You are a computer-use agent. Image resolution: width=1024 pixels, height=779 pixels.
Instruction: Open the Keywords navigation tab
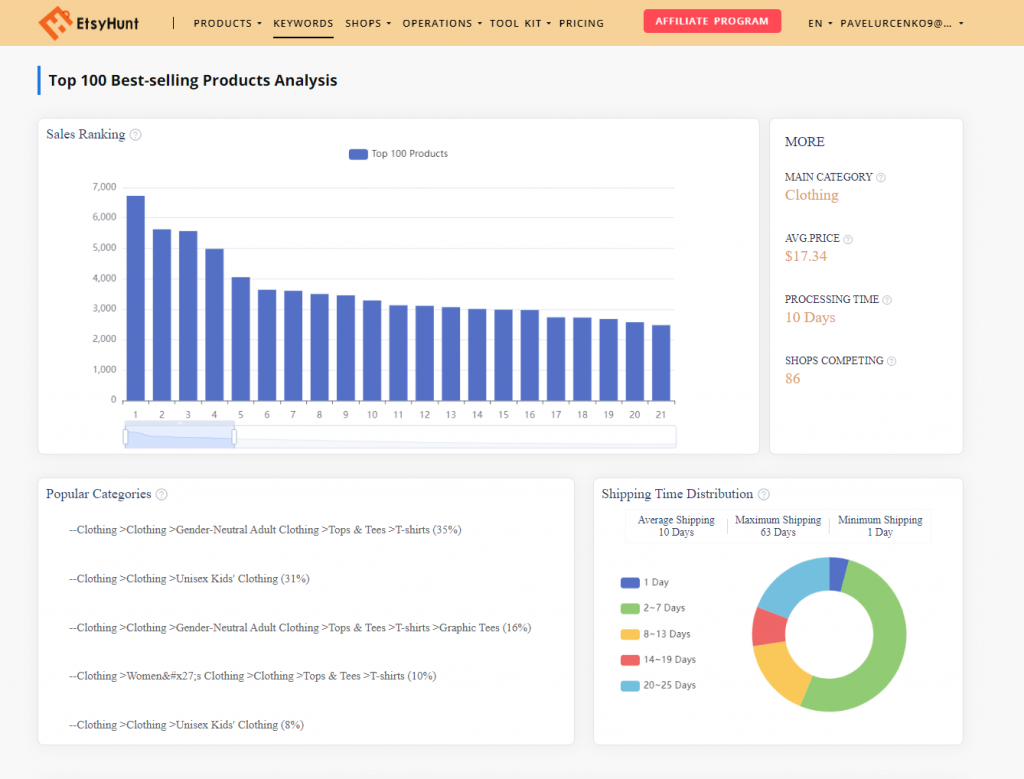click(x=303, y=23)
